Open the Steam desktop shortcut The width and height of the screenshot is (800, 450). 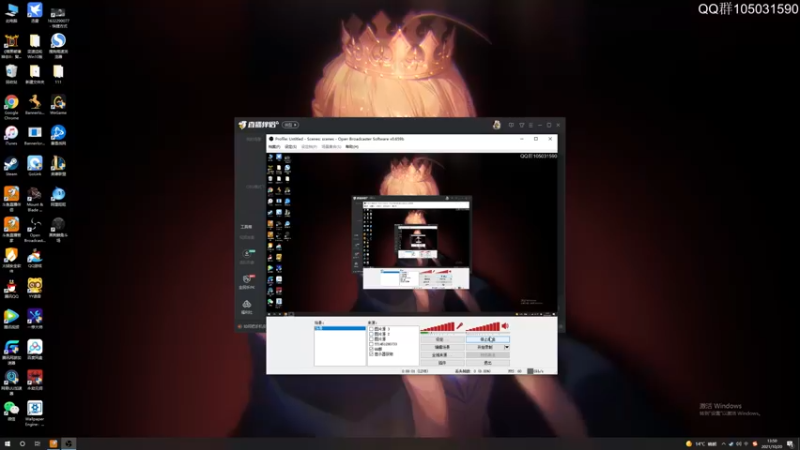pos(11,164)
